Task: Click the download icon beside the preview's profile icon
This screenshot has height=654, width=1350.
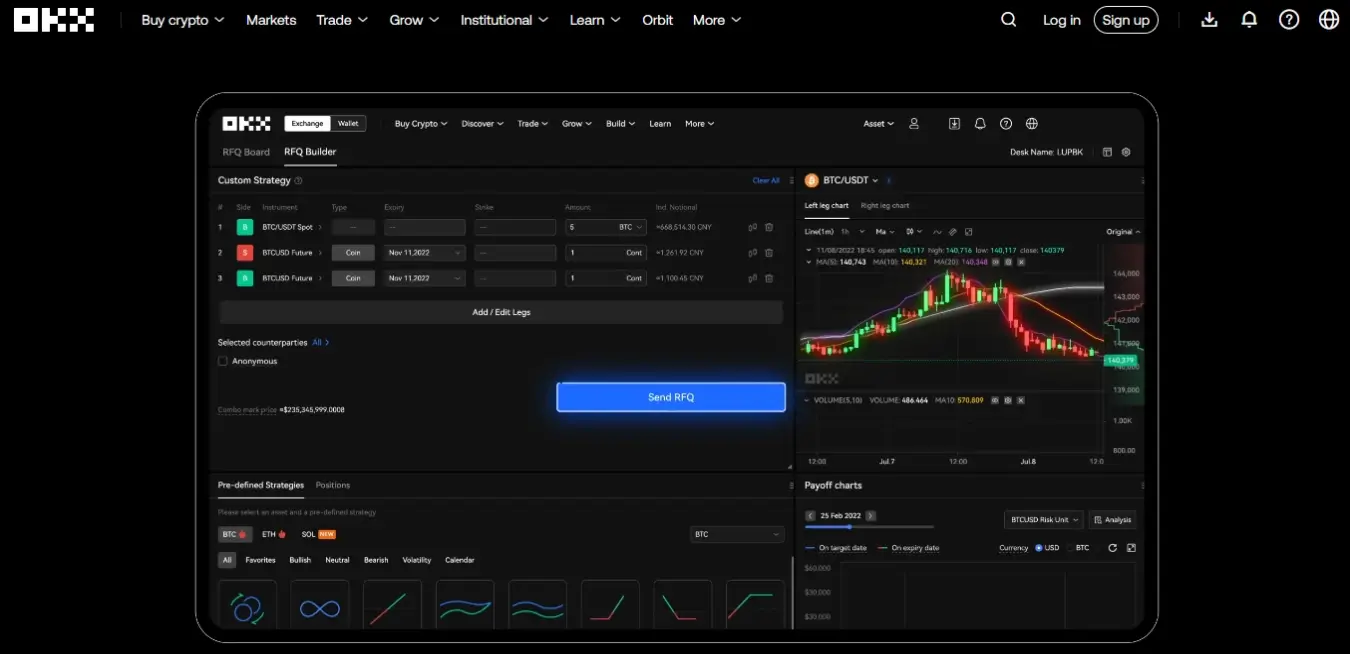Action: click(x=954, y=124)
